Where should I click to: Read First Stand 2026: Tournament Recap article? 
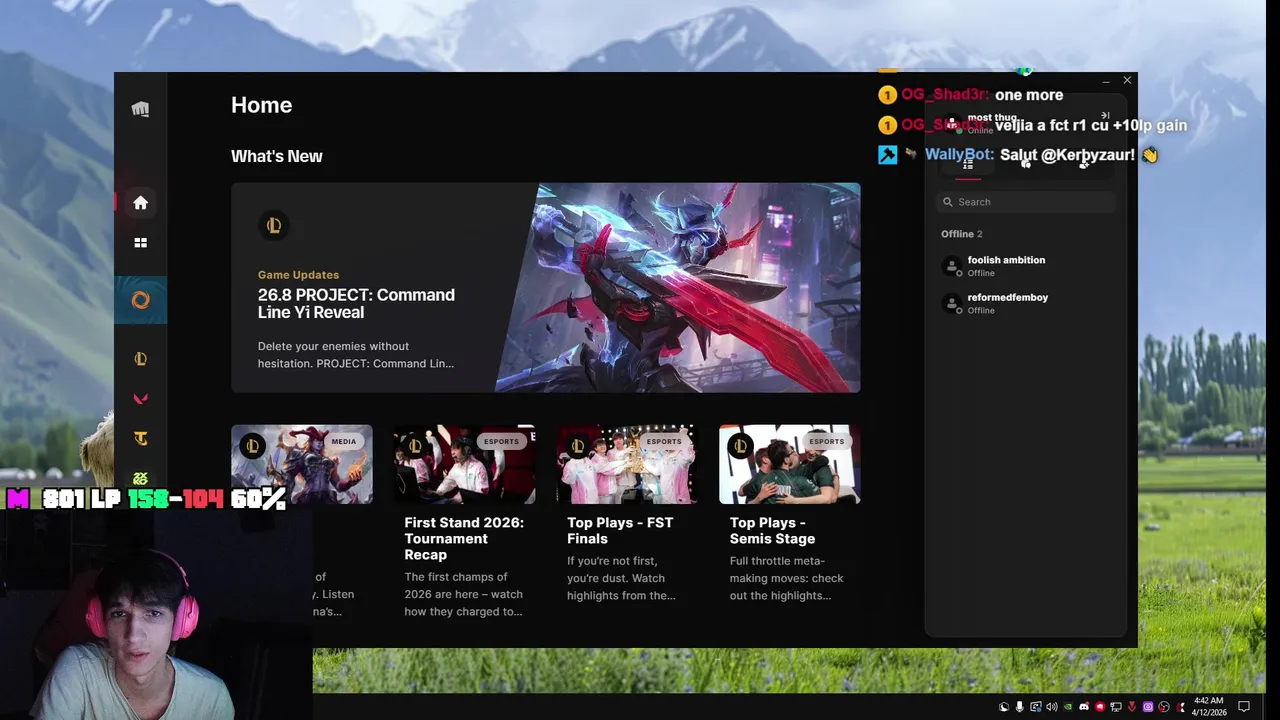pos(464,538)
